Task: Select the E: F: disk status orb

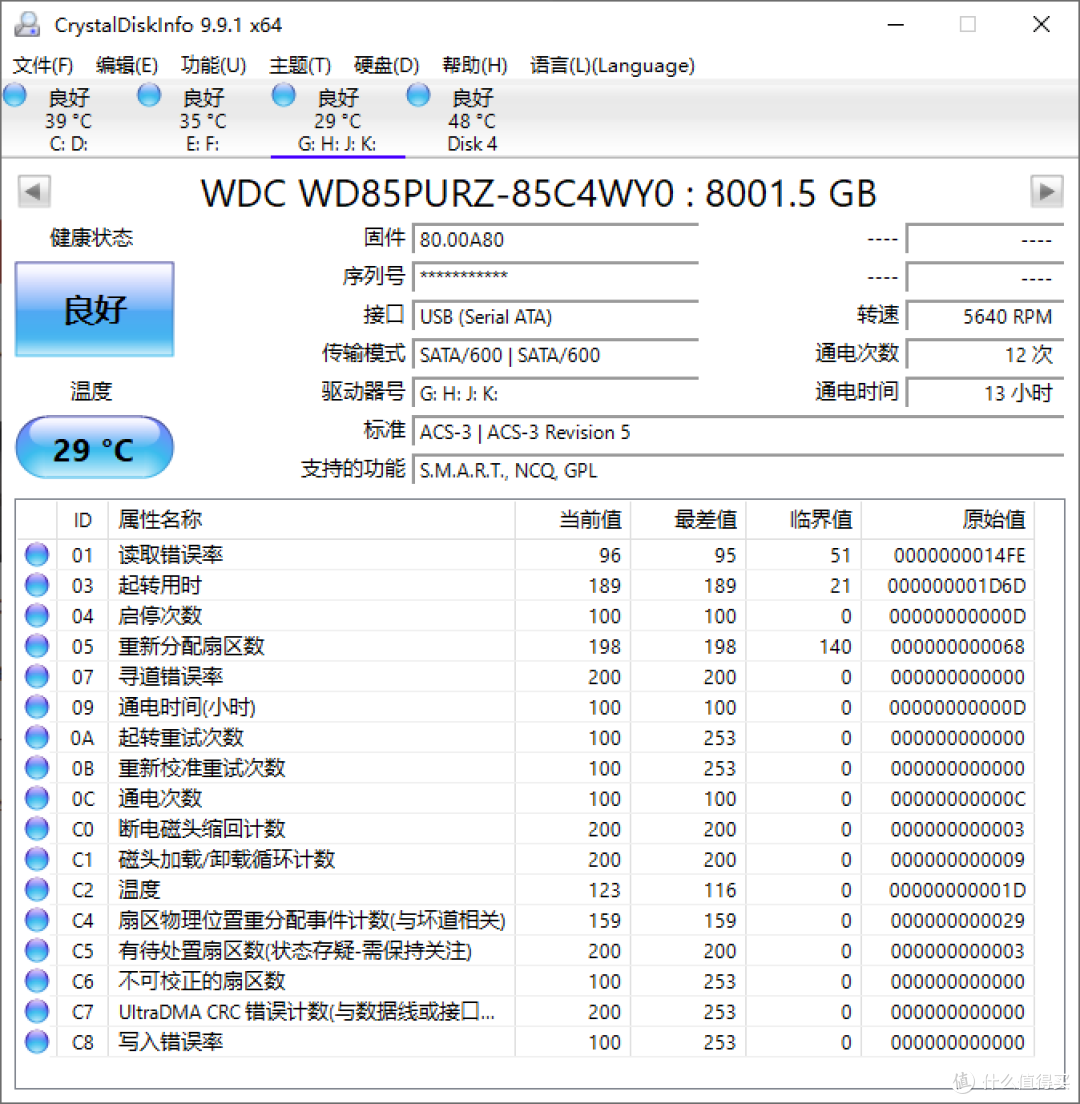Action: tap(149, 95)
